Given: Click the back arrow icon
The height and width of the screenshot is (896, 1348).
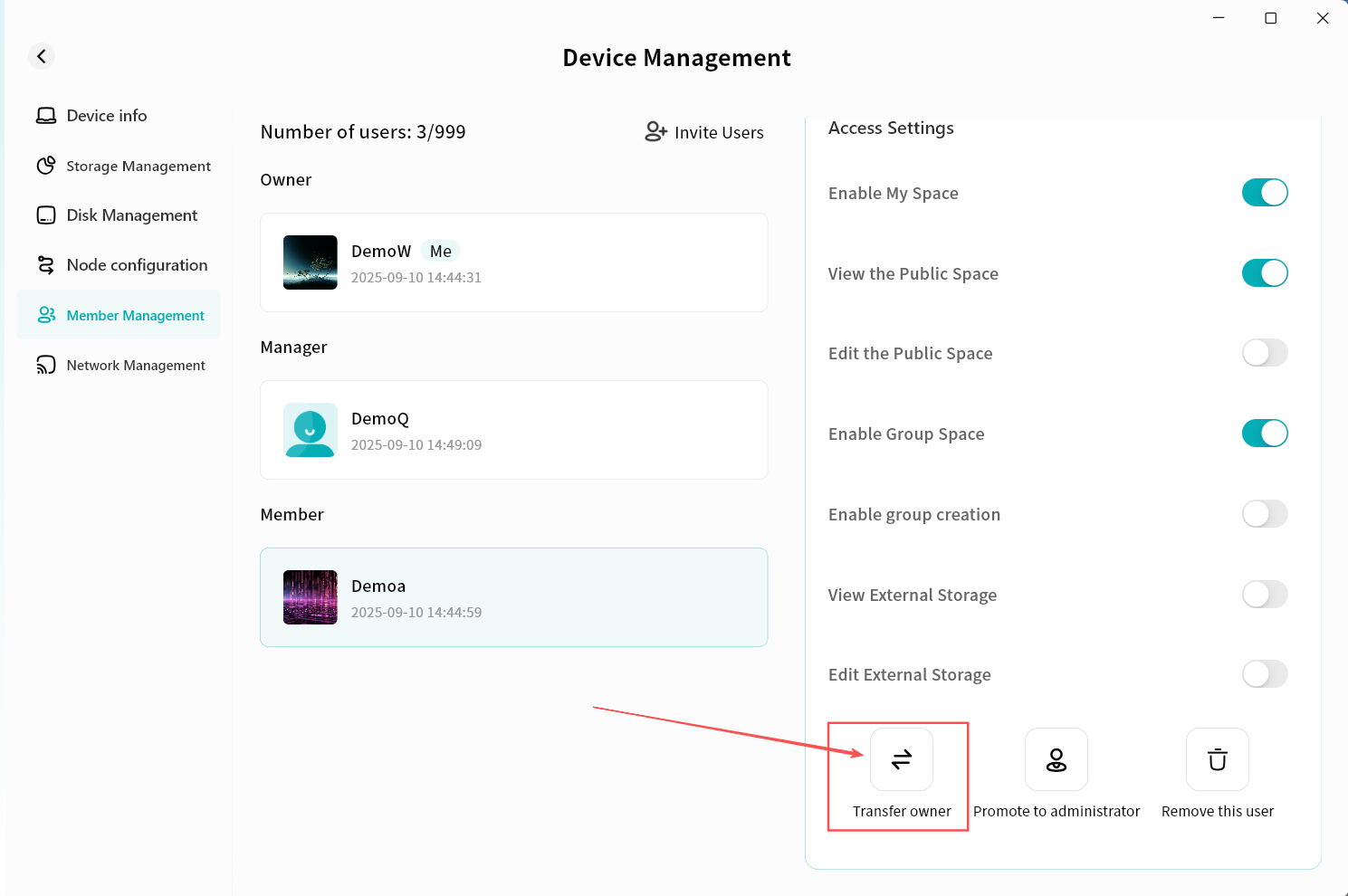Looking at the screenshot, I should (x=42, y=56).
